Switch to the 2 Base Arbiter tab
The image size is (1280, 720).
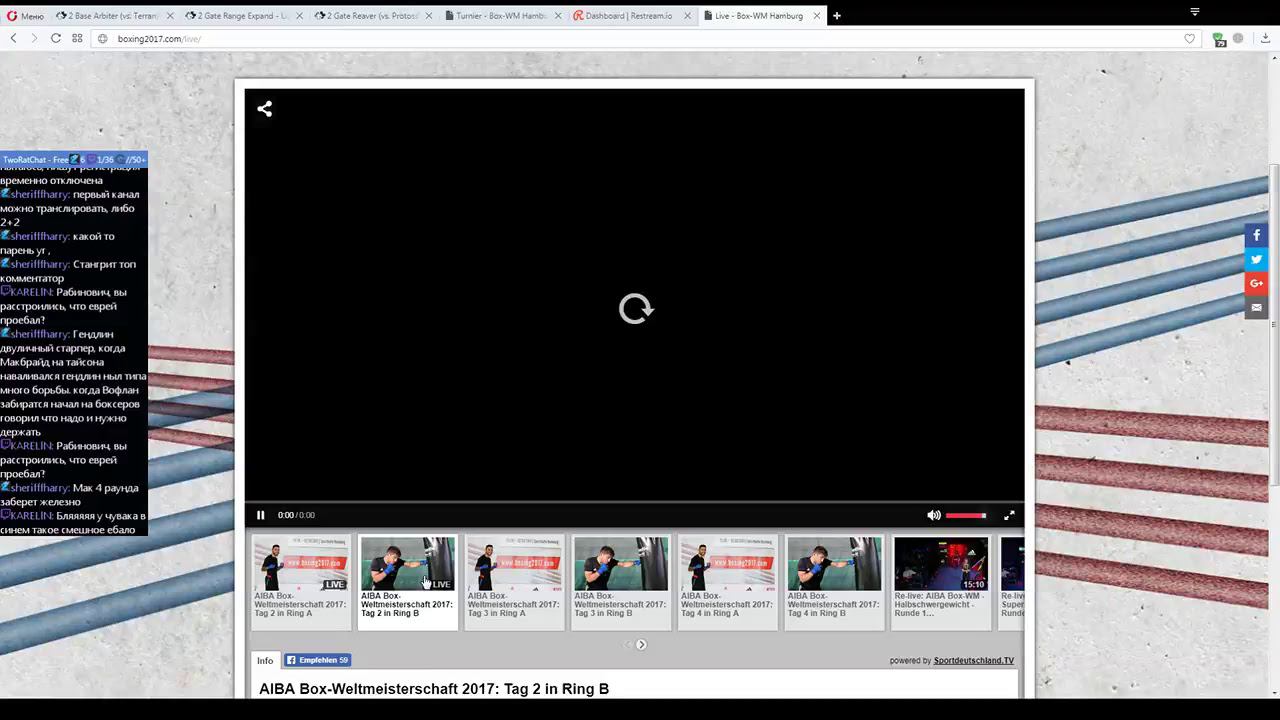point(113,16)
